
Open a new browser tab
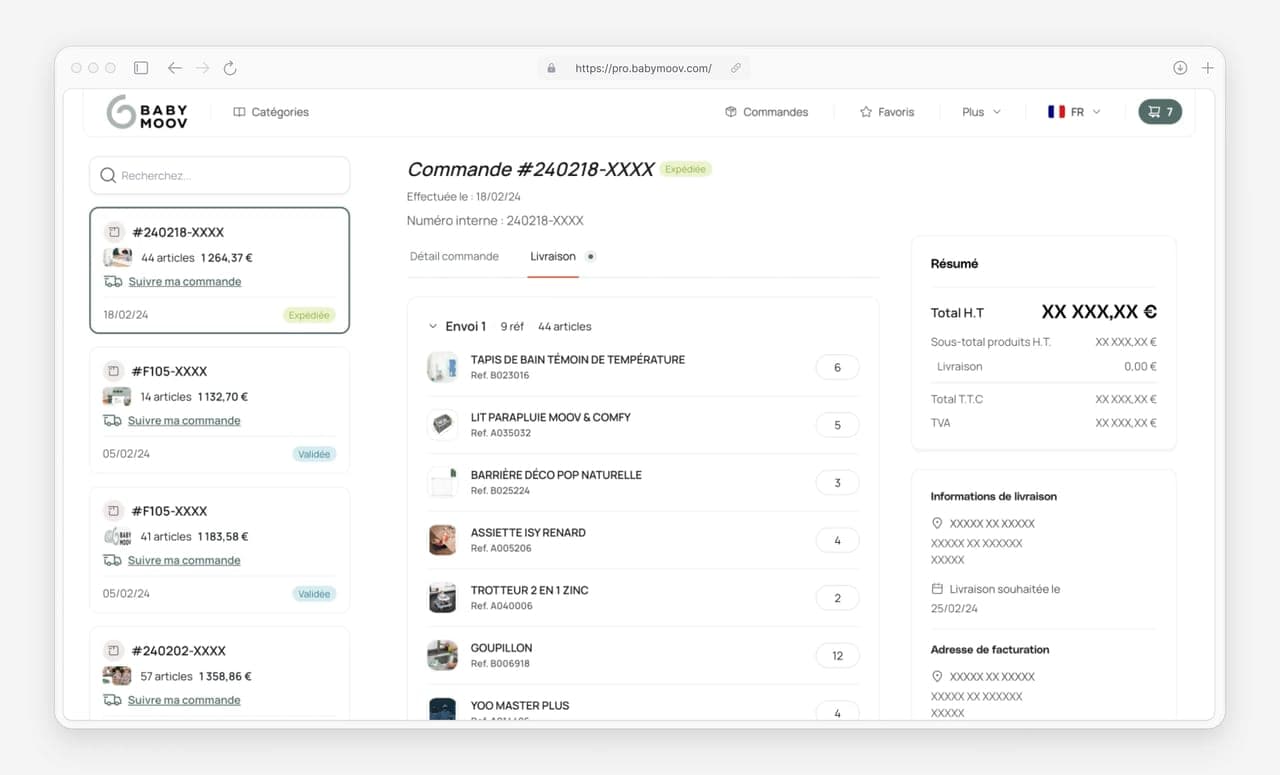tap(1208, 68)
